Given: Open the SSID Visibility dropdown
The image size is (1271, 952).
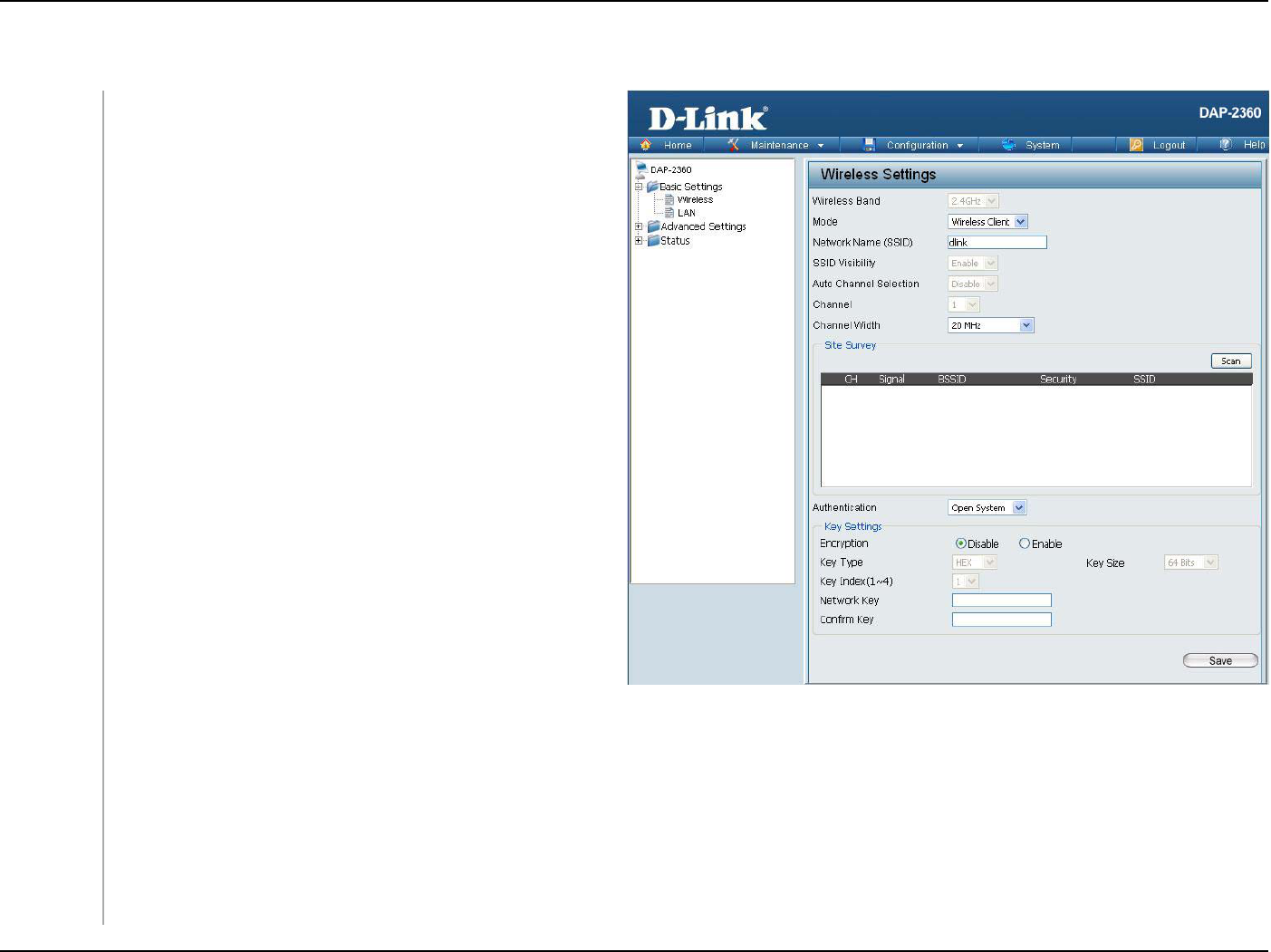Looking at the screenshot, I should pyautogui.click(x=973, y=264).
